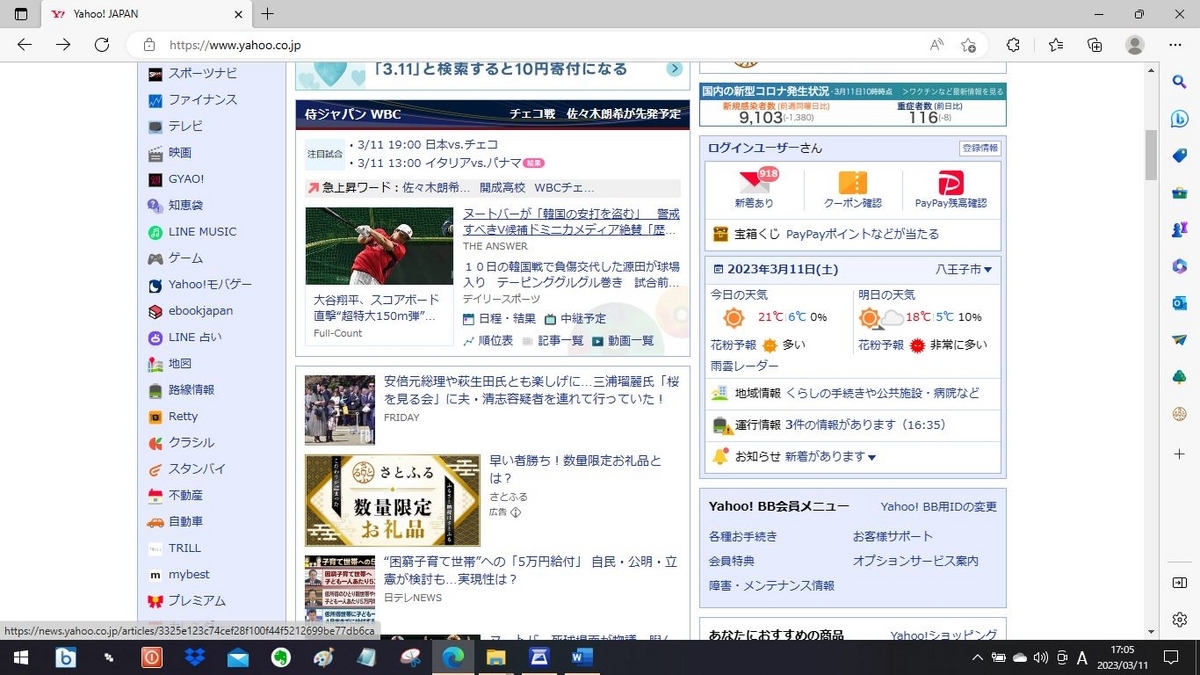Open File Explorer from taskbar
The height and width of the screenshot is (675, 1200).
pos(496,658)
